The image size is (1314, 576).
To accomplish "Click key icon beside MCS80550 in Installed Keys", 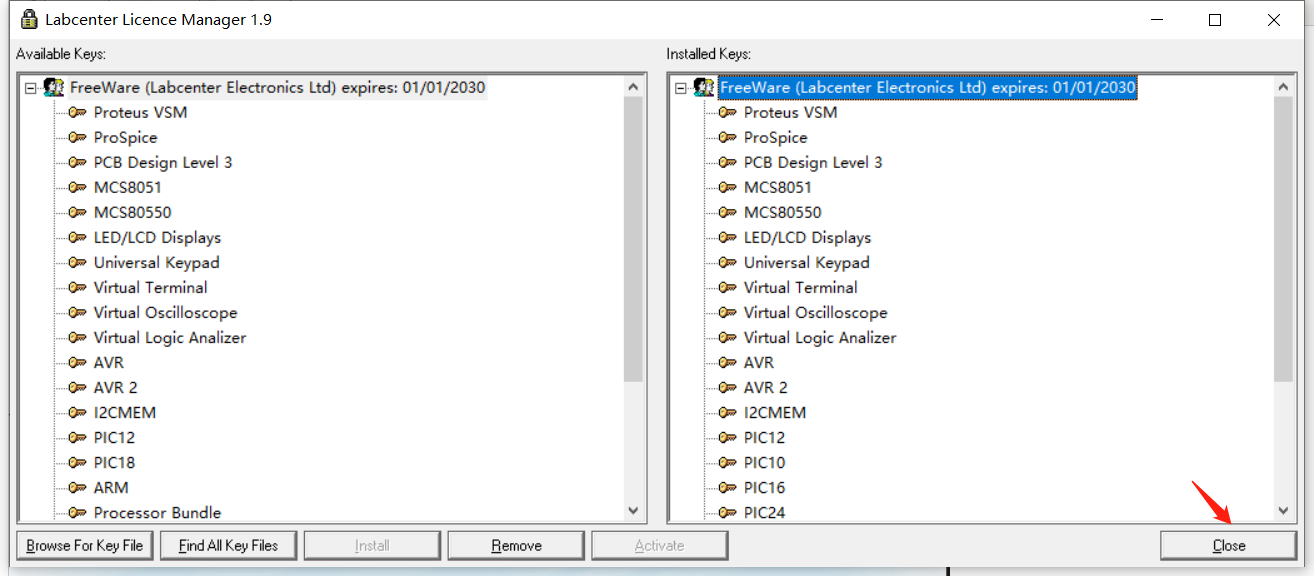I will pyautogui.click(x=727, y=212).
